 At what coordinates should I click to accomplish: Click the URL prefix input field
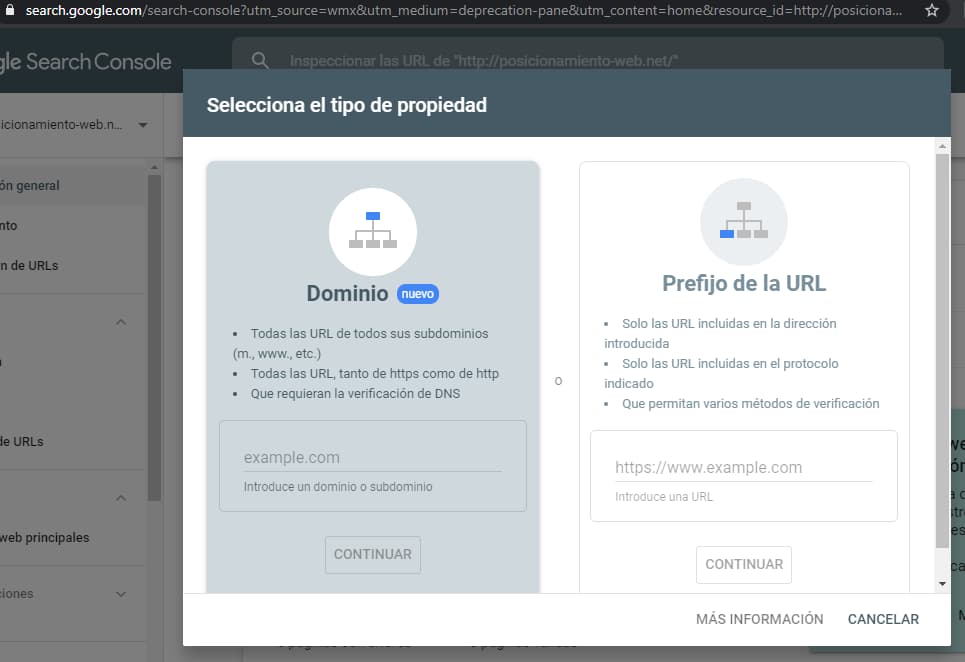743,468
